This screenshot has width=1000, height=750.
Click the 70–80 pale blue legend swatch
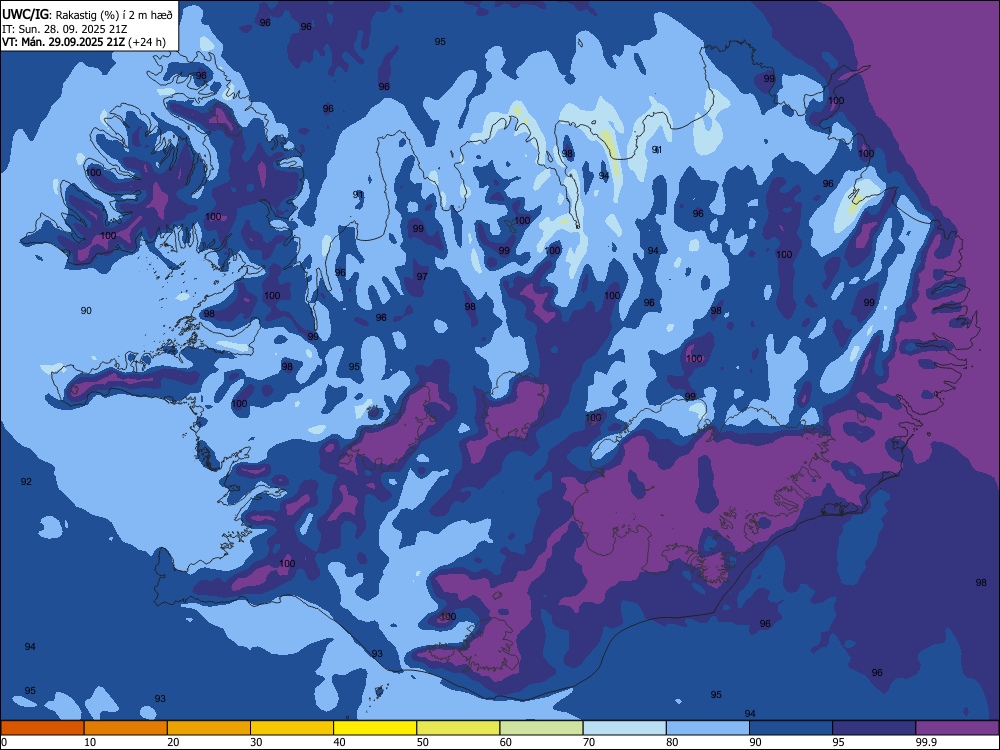(625, 728)
